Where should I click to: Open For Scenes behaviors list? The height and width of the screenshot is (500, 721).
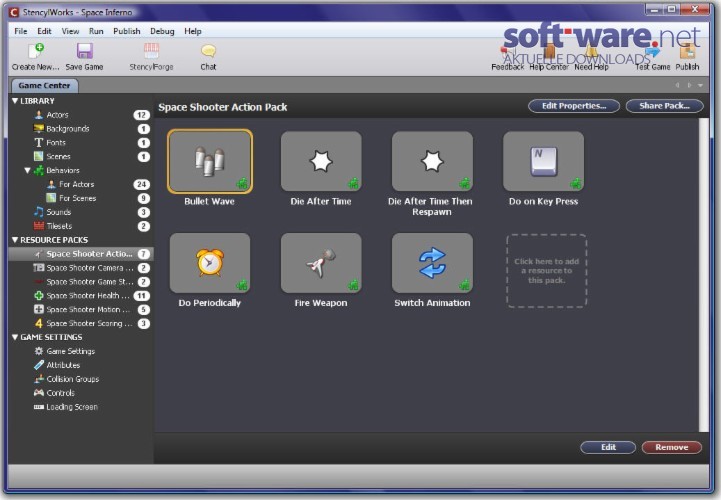click(x=81, y=198)
